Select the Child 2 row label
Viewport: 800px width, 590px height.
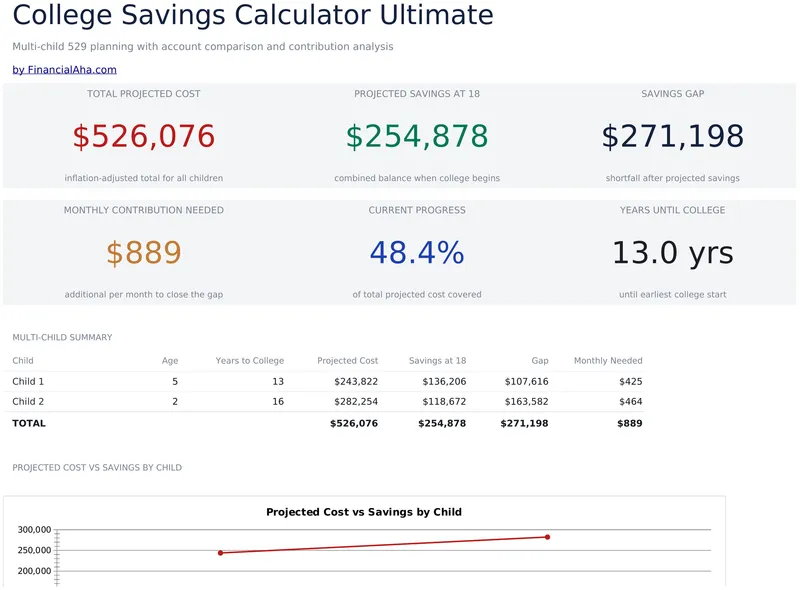[x=28, y=402]
